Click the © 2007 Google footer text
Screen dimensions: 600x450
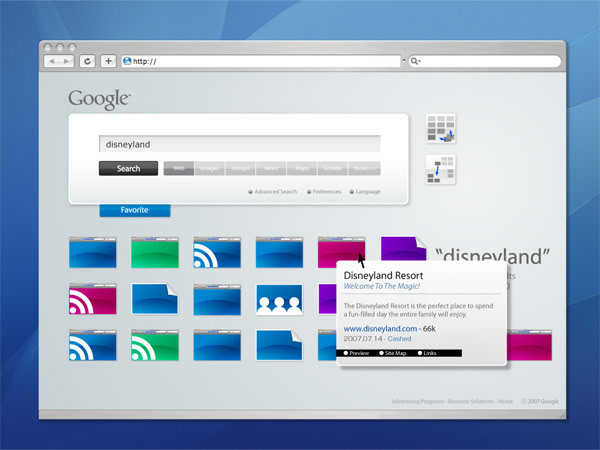point(540,401)
